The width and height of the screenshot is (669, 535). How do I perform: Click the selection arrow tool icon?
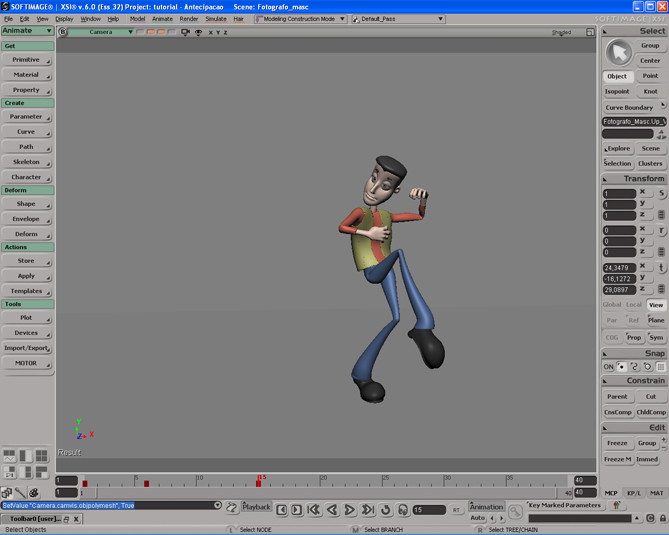(x=619, y=52)
